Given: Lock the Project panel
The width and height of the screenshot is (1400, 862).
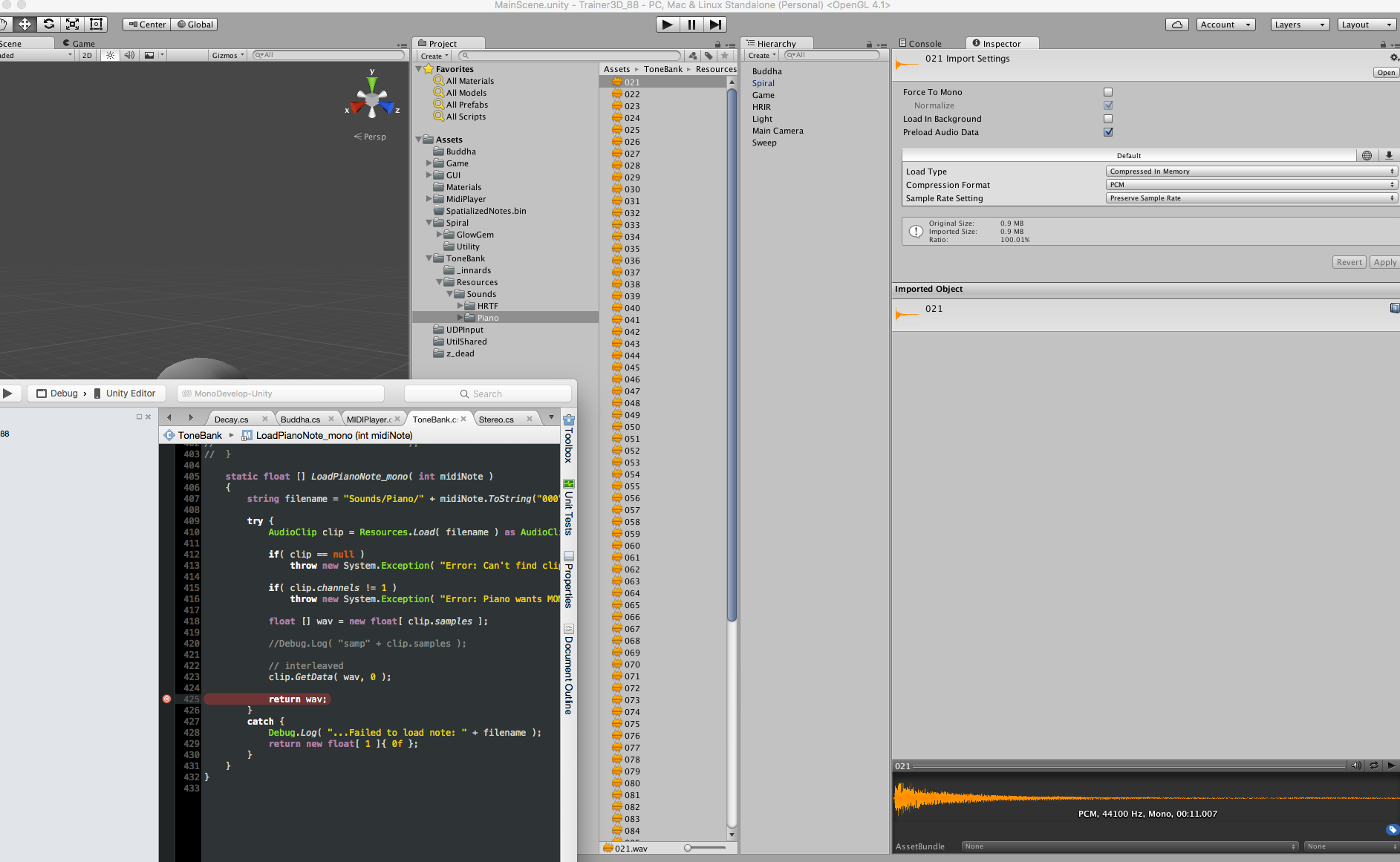Looking at the screenshot, I should (717, 45).
